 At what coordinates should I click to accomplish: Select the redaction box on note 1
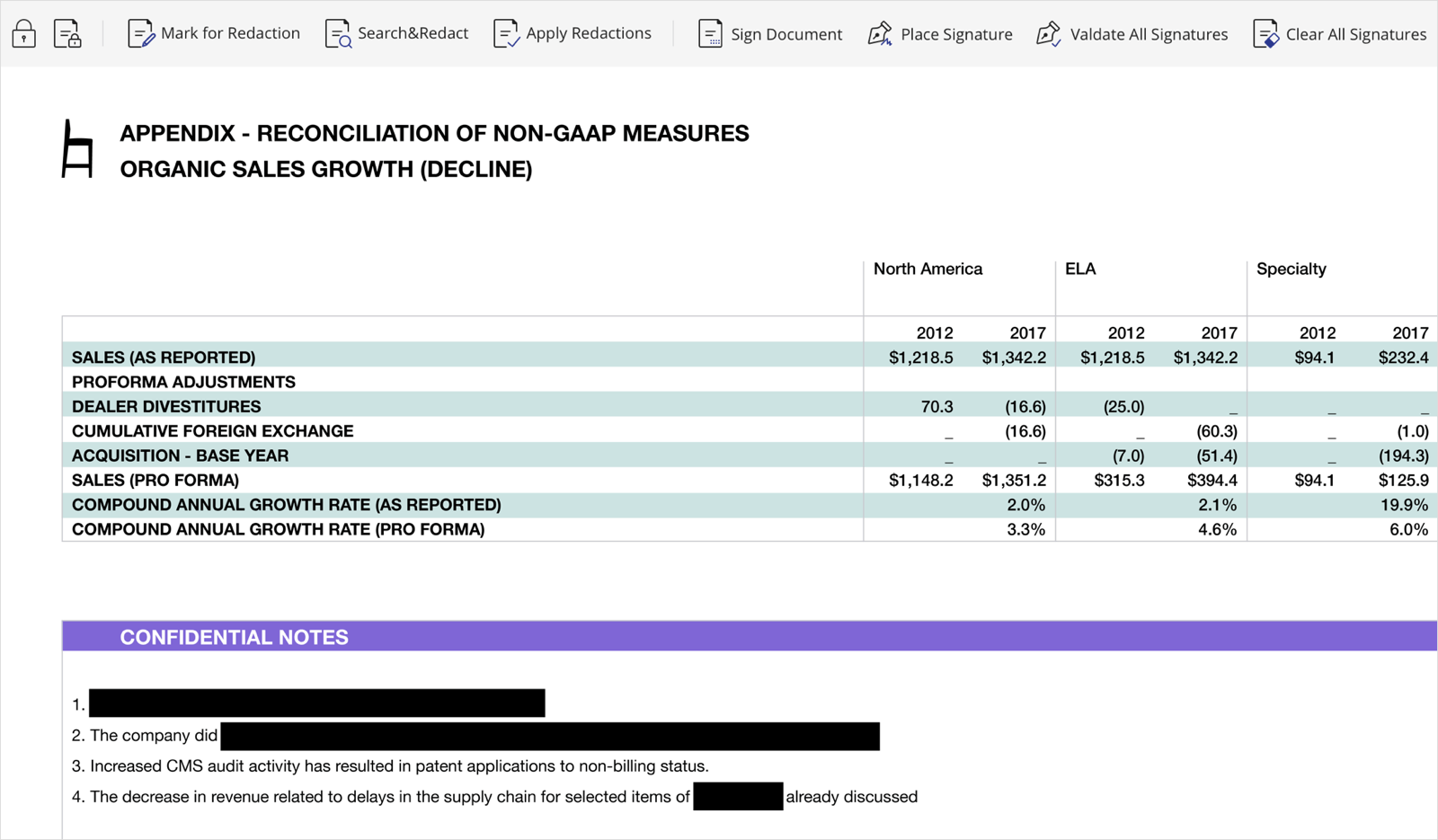tap(316, 703)
